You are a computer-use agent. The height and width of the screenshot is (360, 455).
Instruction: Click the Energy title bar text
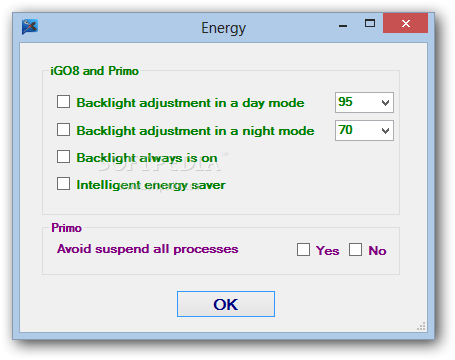point(224,28)
